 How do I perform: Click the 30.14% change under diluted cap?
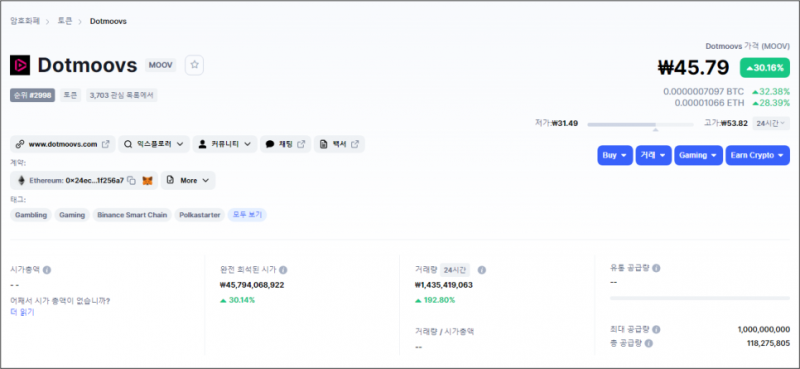[x=237, y=300]
